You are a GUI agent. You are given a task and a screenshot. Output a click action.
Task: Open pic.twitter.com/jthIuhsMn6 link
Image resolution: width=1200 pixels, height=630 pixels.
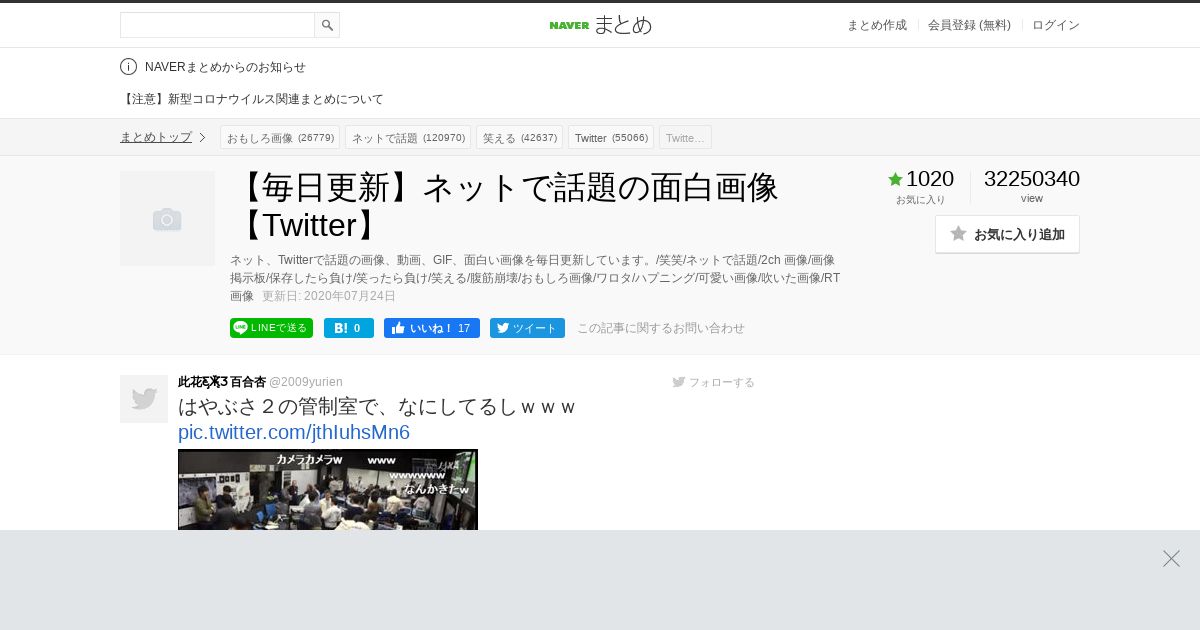294,432
